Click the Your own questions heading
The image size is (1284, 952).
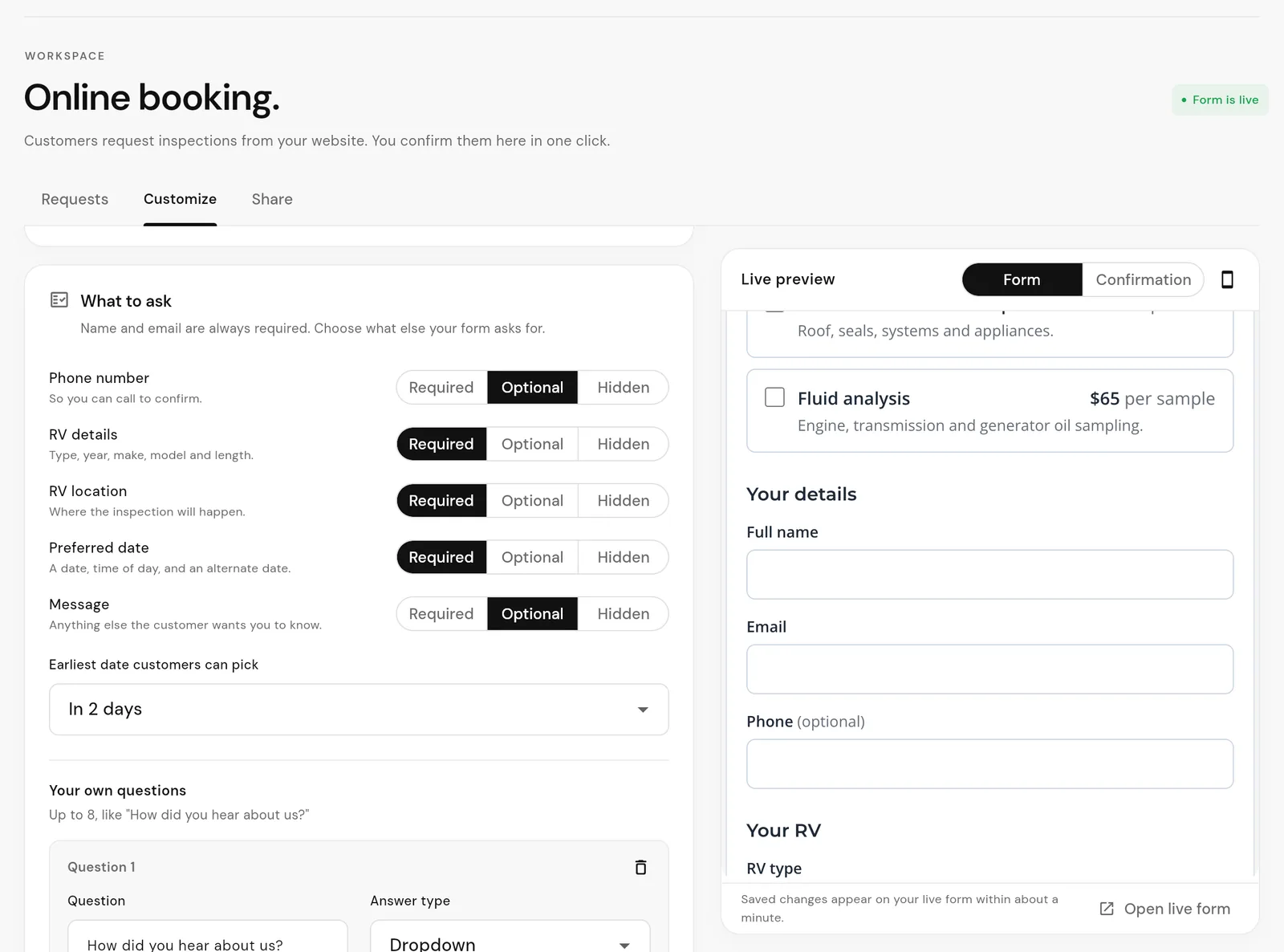(117, 791)
